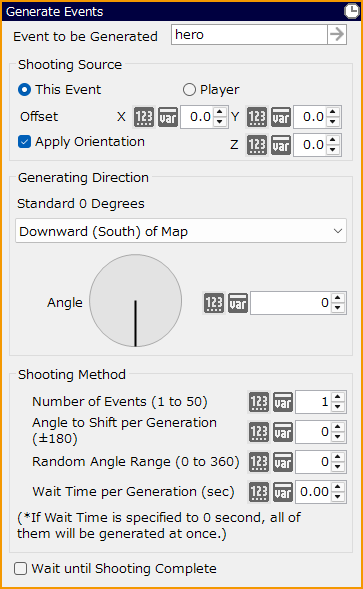This screenshot has width=363, height=589.
Task: Click the clock icon in title bar
Action: (352, 11)
